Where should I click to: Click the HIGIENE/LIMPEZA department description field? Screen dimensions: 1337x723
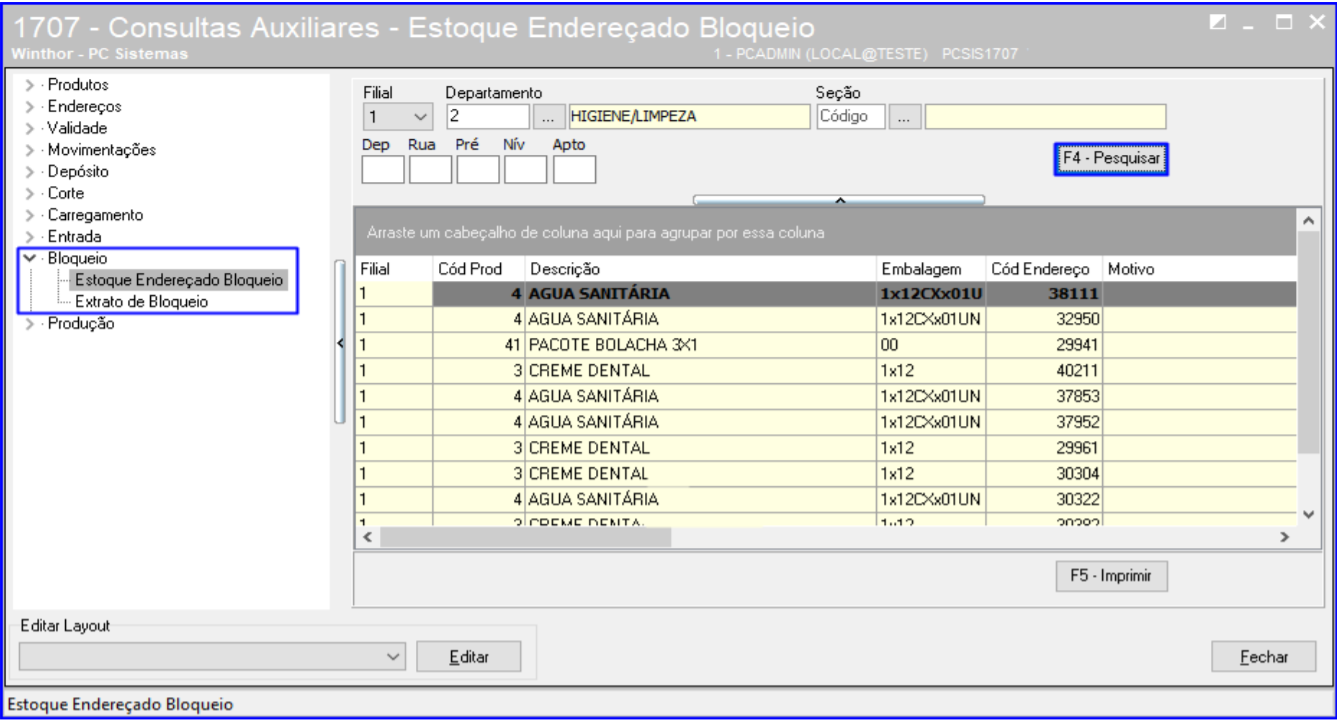pyautogui.click(x=688, y=116)
